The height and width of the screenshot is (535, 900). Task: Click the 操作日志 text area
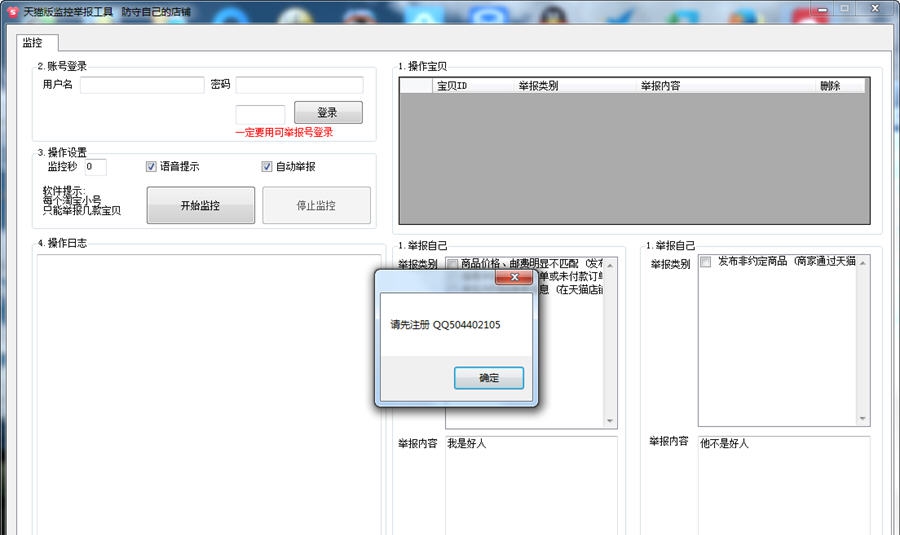(x=209, y=394)
